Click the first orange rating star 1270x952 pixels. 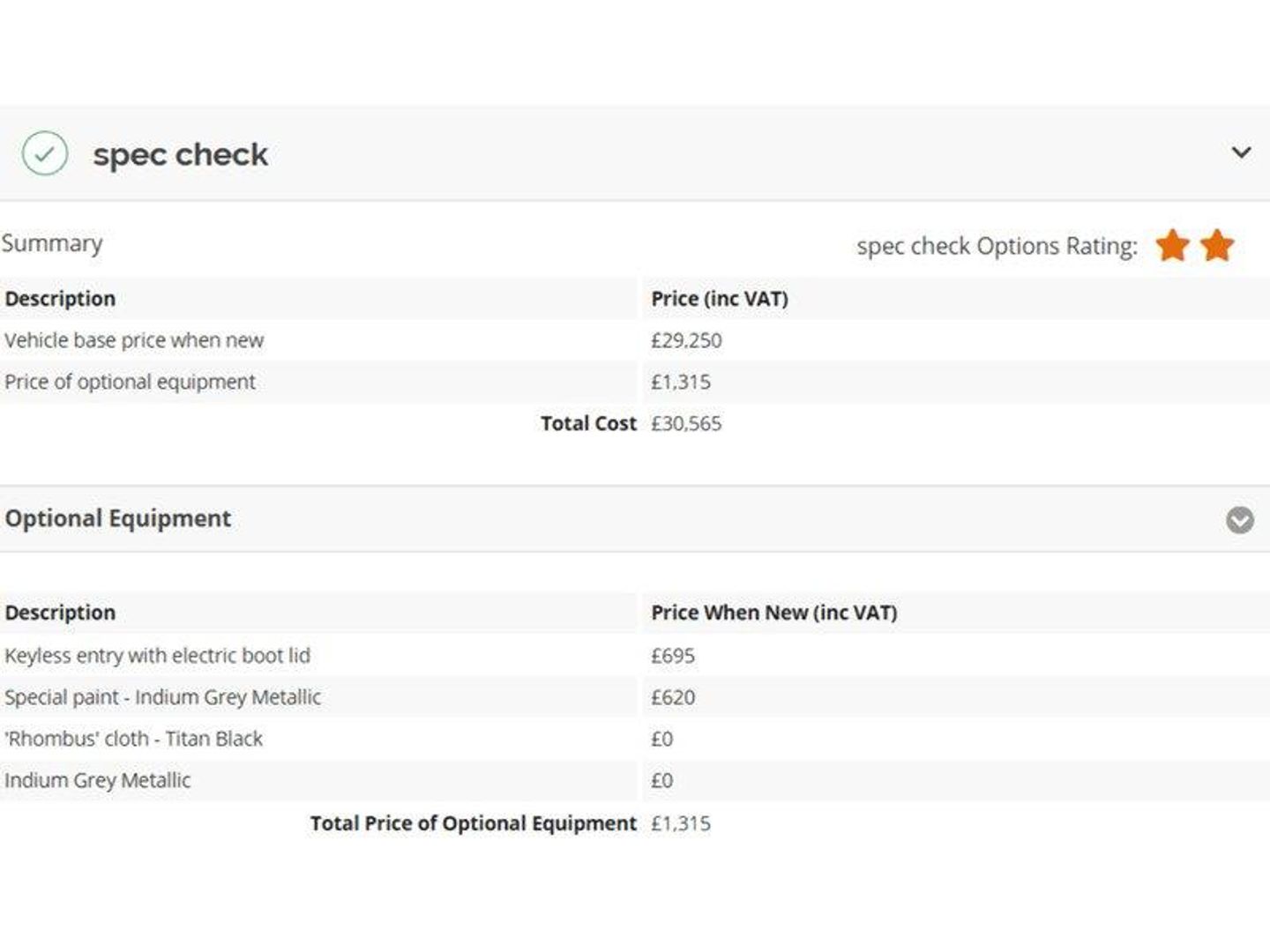pyautogui.click(x=1172, y=245)
